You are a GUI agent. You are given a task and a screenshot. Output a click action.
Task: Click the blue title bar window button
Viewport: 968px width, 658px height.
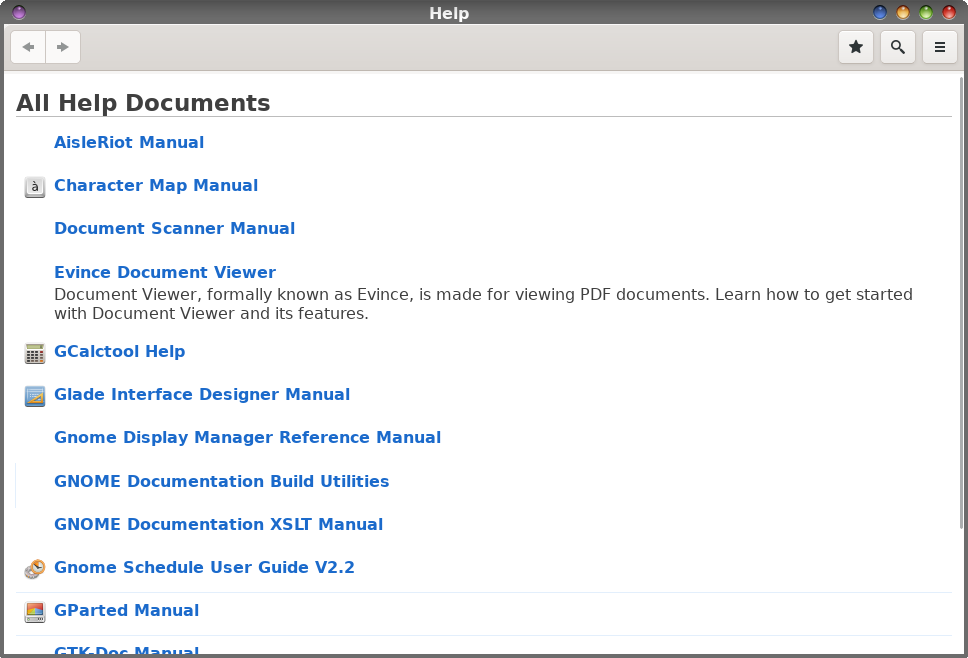coord(880,12)
